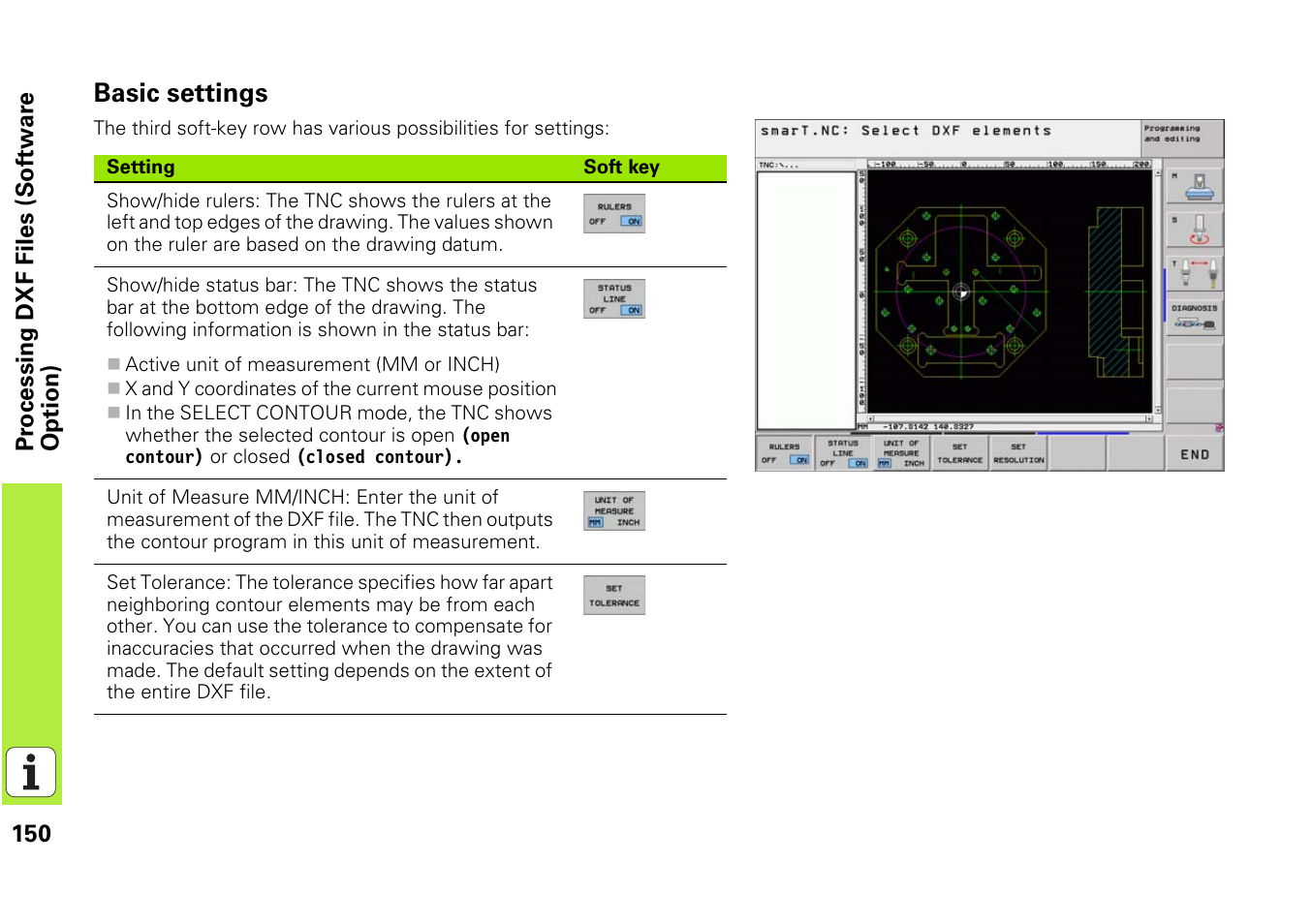Viewport: 1312px width, 924px height.
Task: Click the STATUS LINE soft key icon in the settings table
Action: click(x=614, y=298)
